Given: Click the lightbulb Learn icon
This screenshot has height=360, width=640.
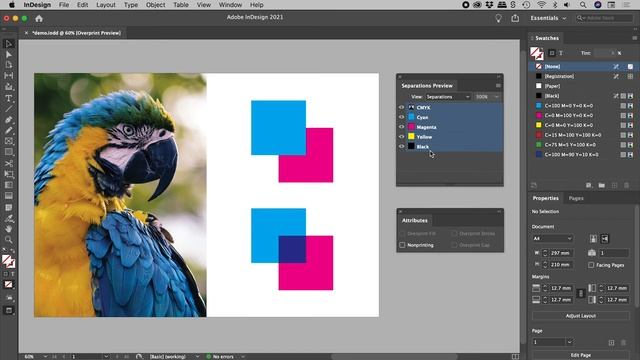Looking at the screenshot, I should click(498, 18).
